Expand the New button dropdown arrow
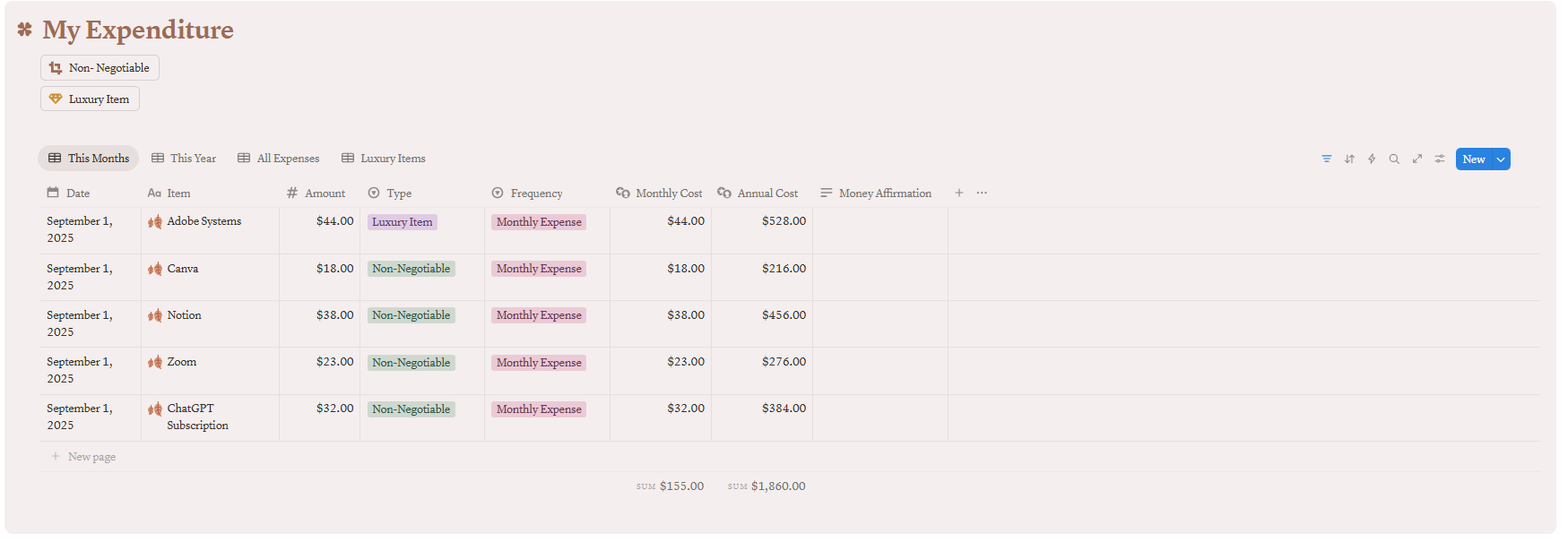 [x=1501, y=159]
